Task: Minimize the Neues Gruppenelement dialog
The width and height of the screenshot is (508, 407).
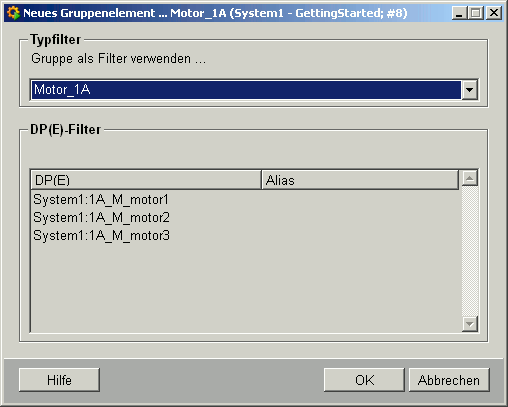Action: (x=459, y=13)
